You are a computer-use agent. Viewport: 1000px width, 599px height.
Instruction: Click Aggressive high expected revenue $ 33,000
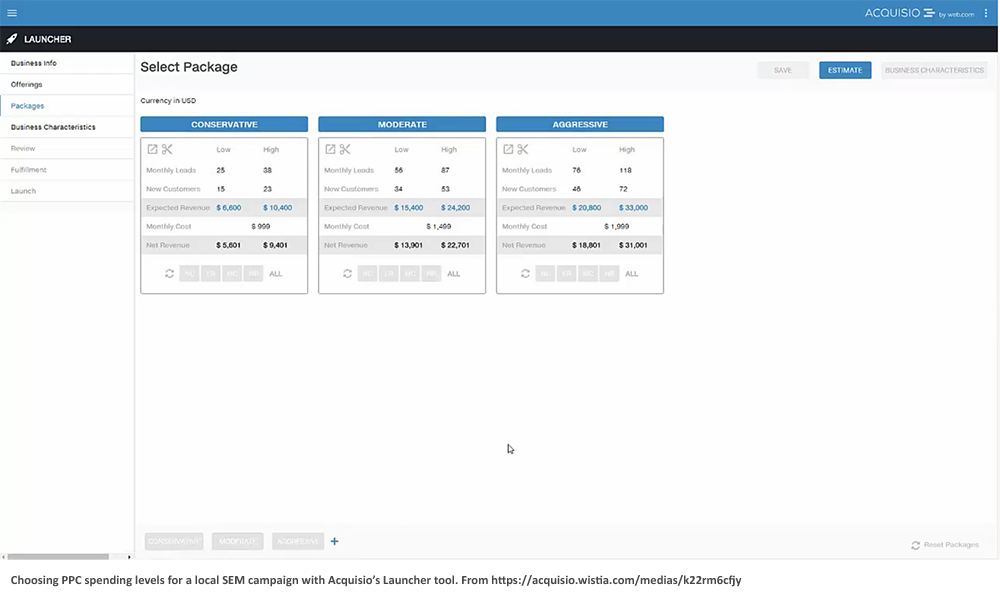(633, 208)
